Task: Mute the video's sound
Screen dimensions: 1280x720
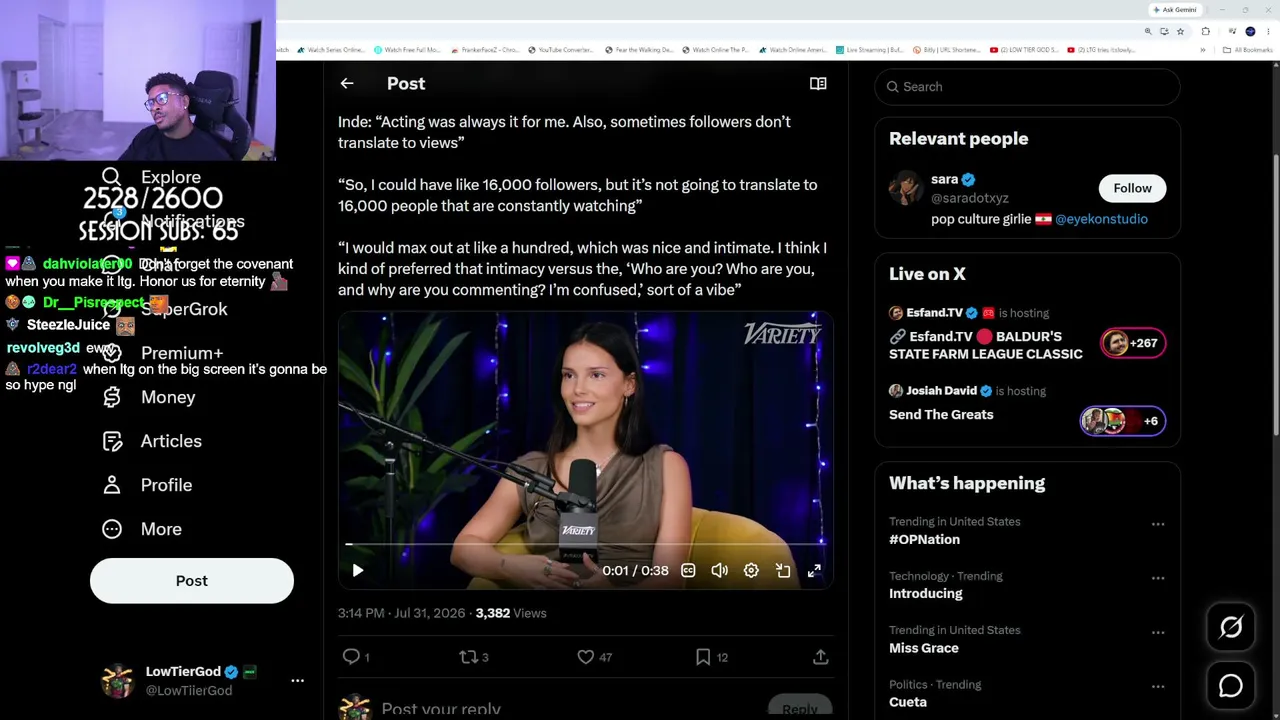Action: pos(719,570)
